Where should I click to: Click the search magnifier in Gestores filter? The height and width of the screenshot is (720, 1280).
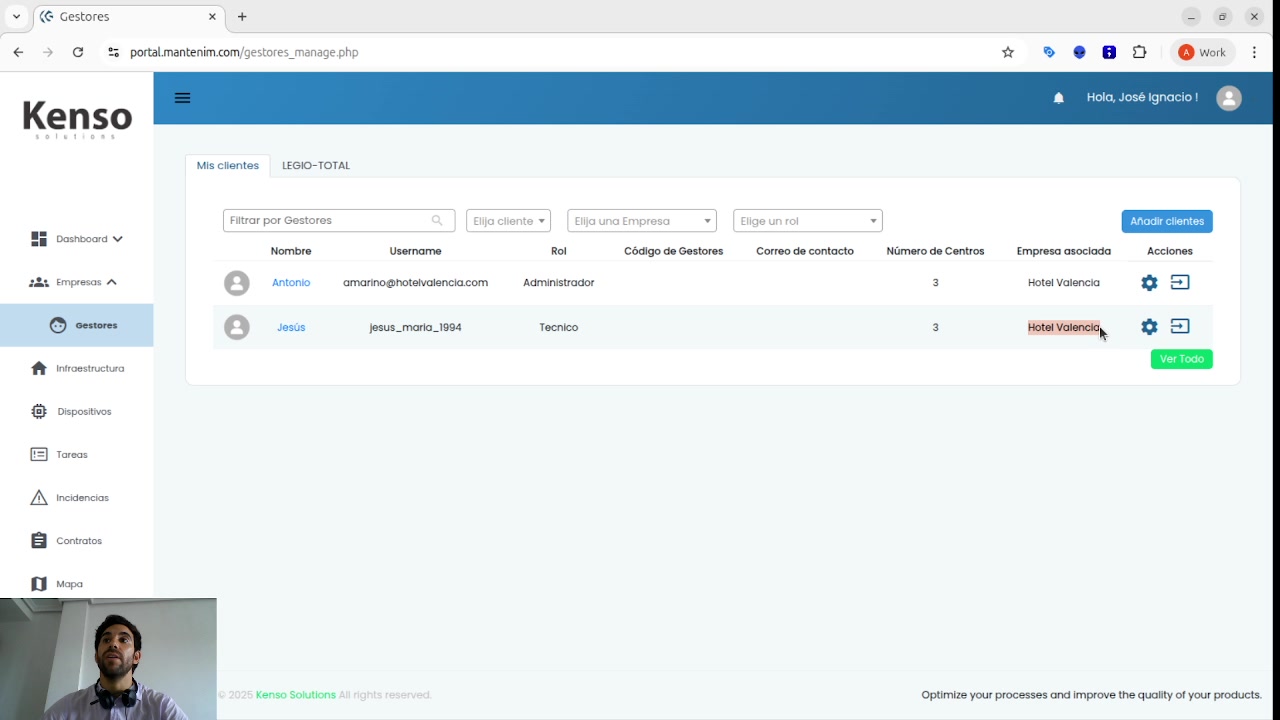pyautogui.click(x=437, y=221)
